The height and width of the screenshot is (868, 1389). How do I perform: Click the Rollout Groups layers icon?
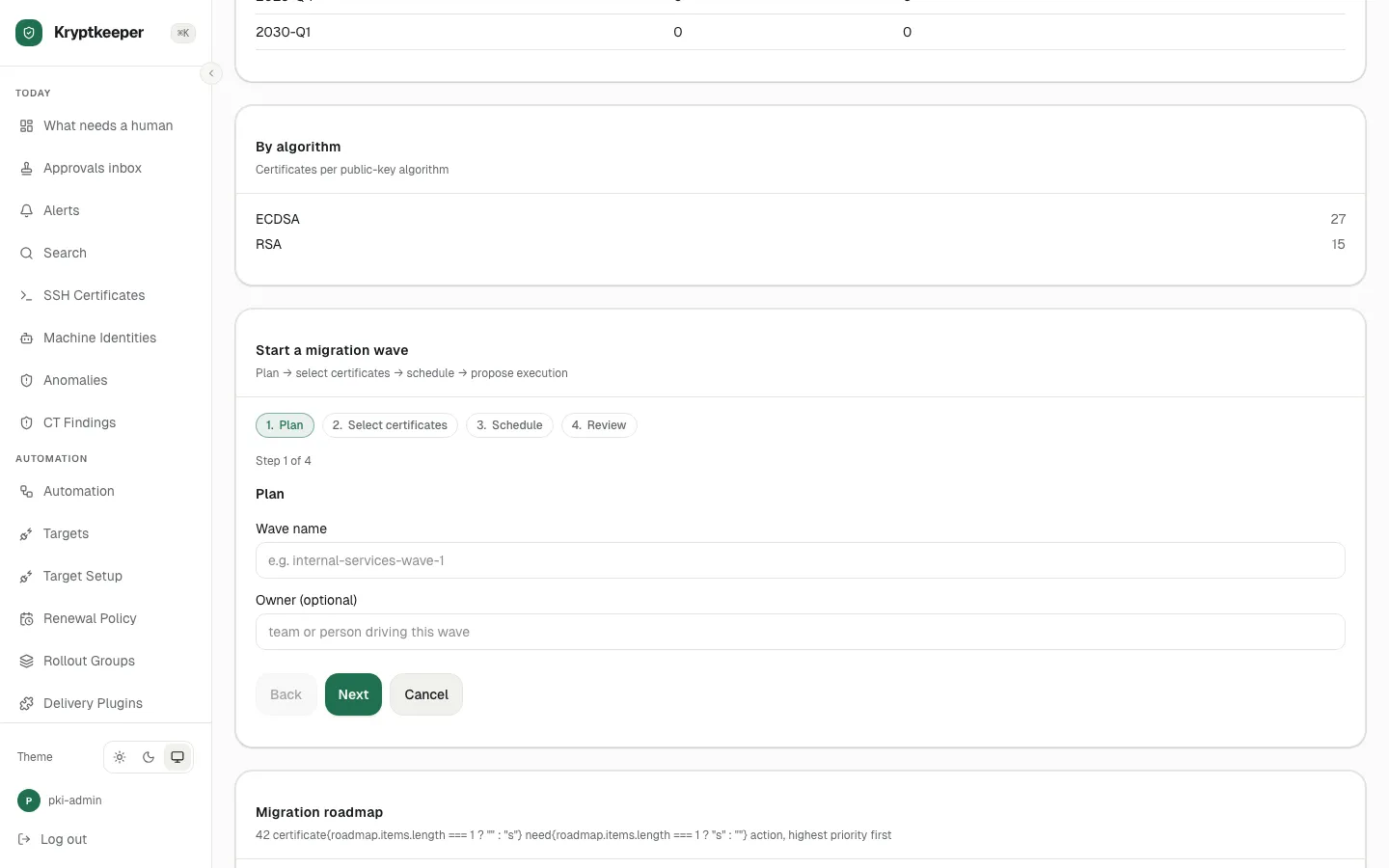pyautogui.click(x=27, y=662)
